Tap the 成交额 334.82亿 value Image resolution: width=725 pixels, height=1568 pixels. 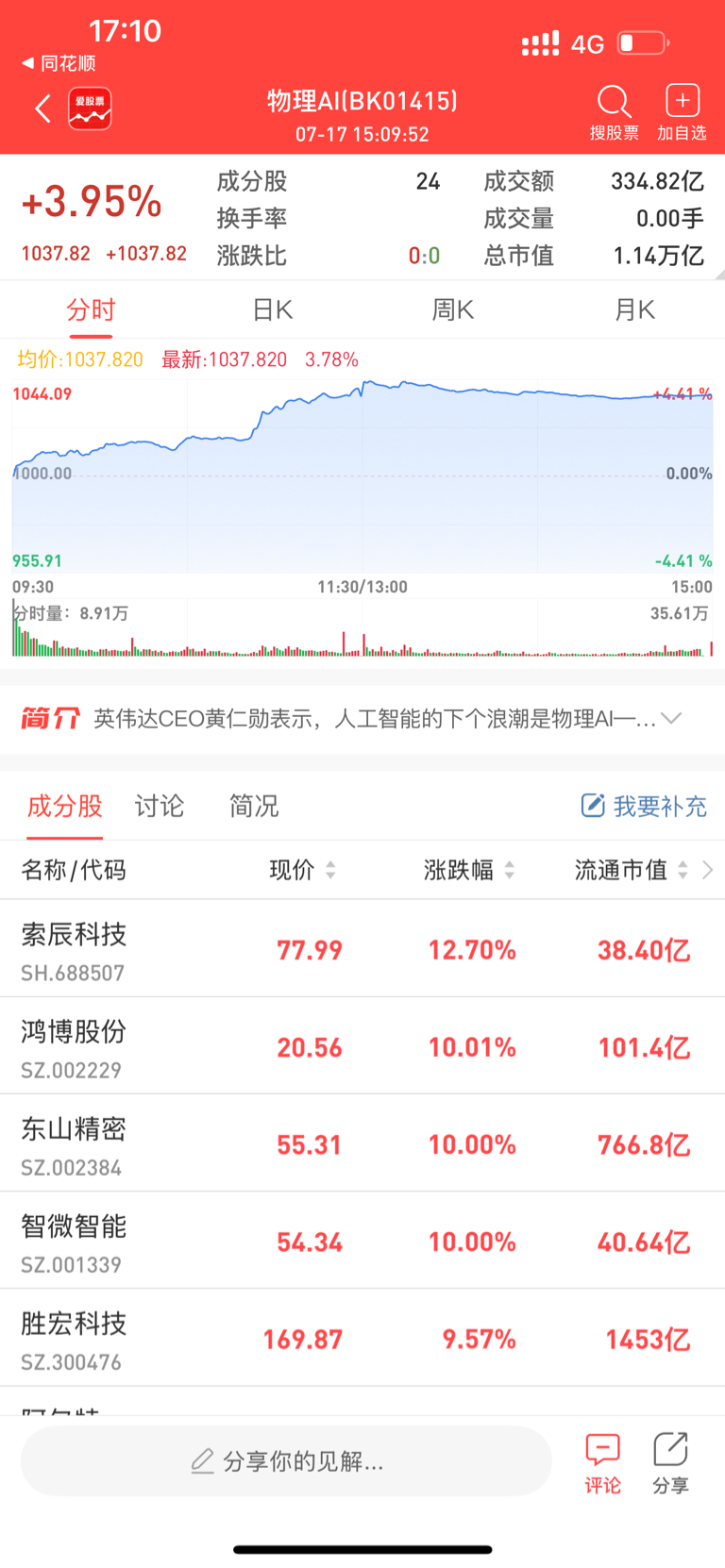(657, 181)
